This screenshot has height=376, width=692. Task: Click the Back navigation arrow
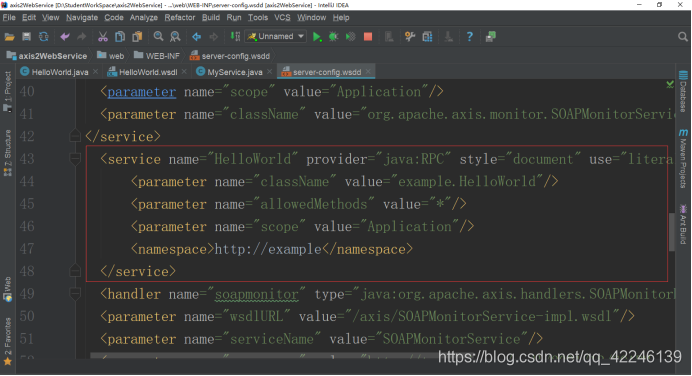(196, 37)
